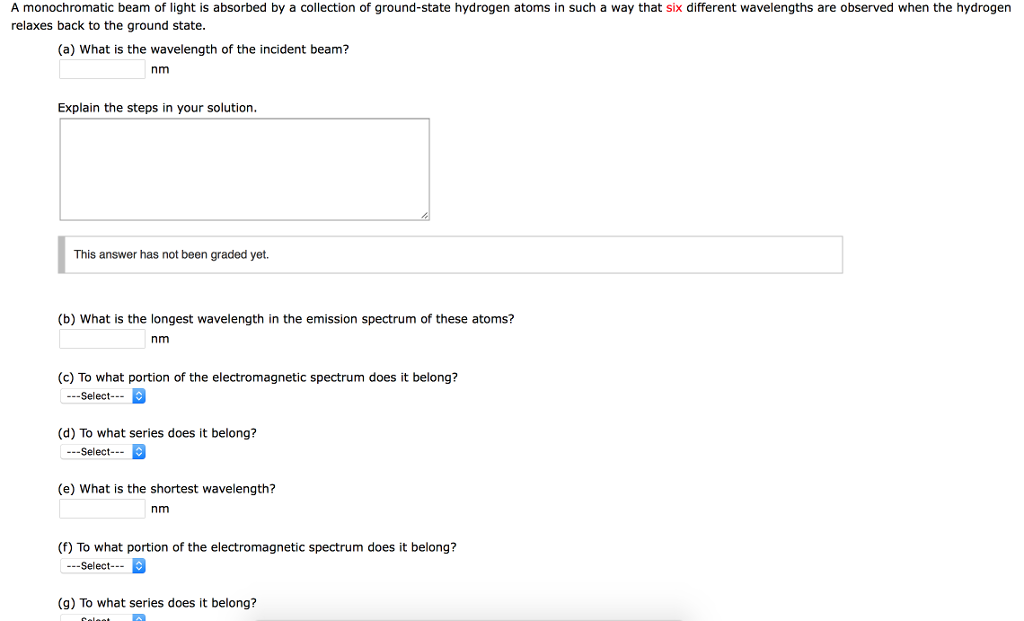
Task: Click the explanation text area resize handle
Action: (424, 215)
